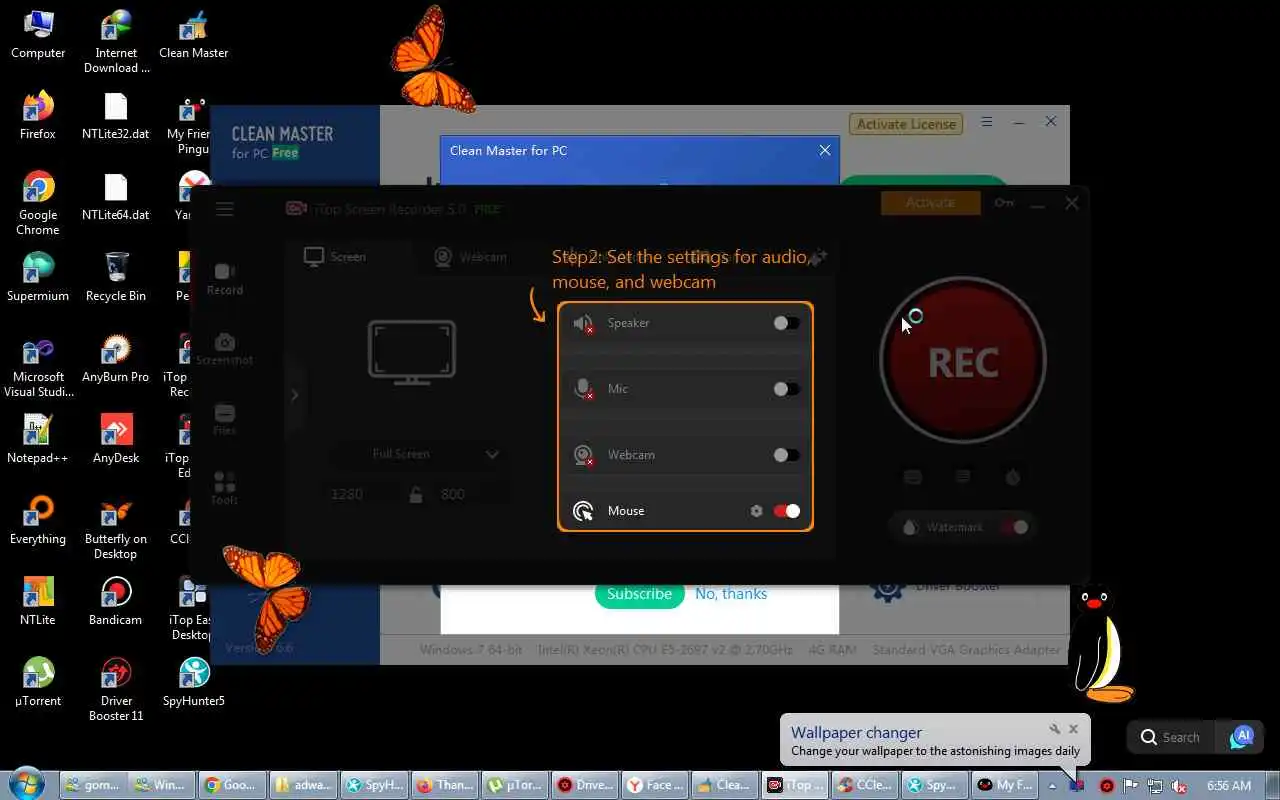This screenshot has width=1280, height=800.
Task: Select the NTLite32.dat file on desktop
Action: coord(116,115)
